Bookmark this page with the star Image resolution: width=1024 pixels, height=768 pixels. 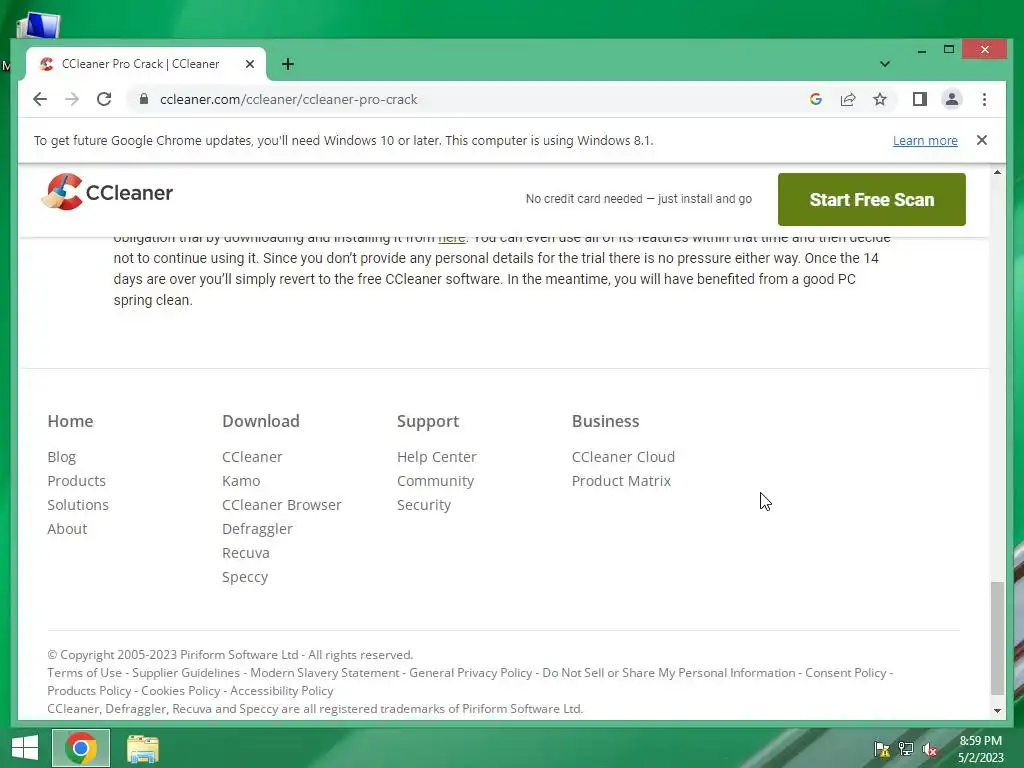(x=880, y=99)
